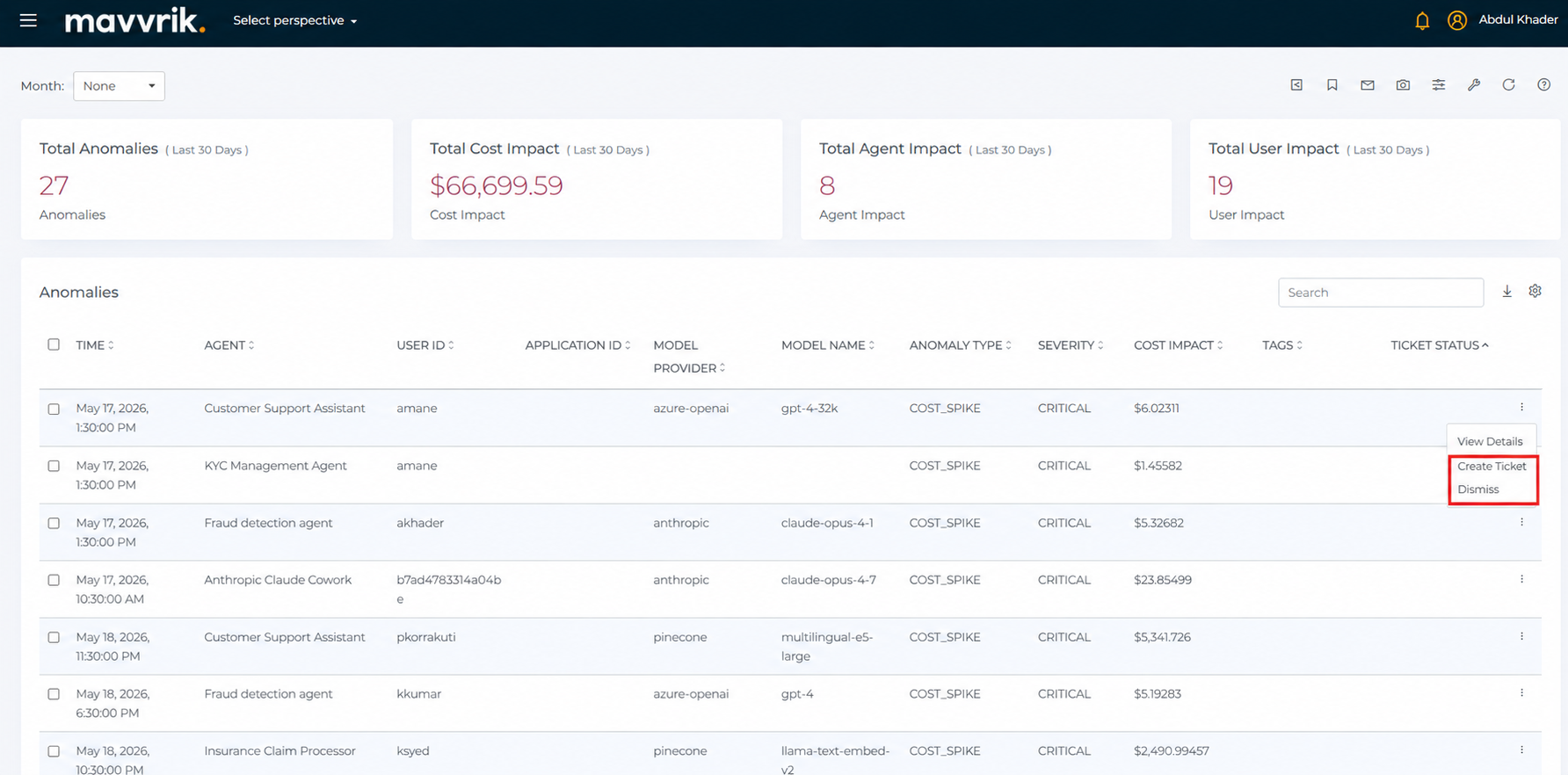Choose Create Ticket from context menu
Screen dimensions: 1568x775
(x=1492, y=466)
